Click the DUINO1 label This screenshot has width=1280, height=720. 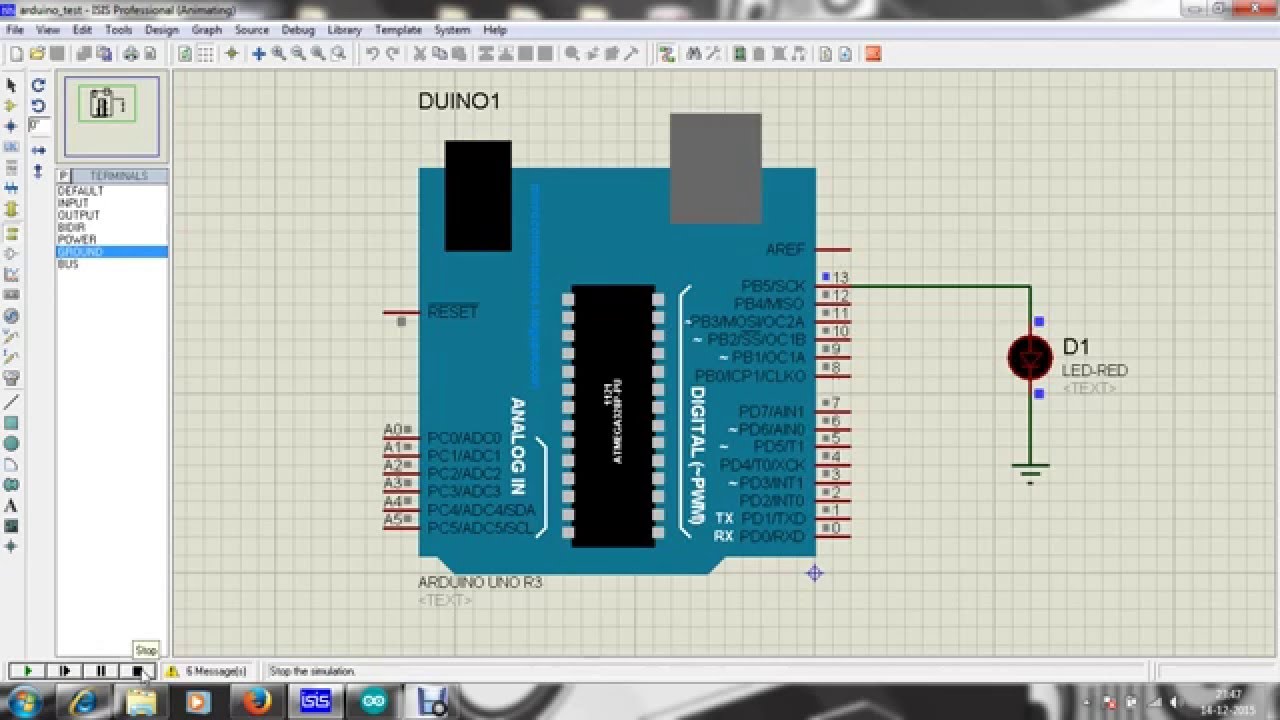[458, 101]
